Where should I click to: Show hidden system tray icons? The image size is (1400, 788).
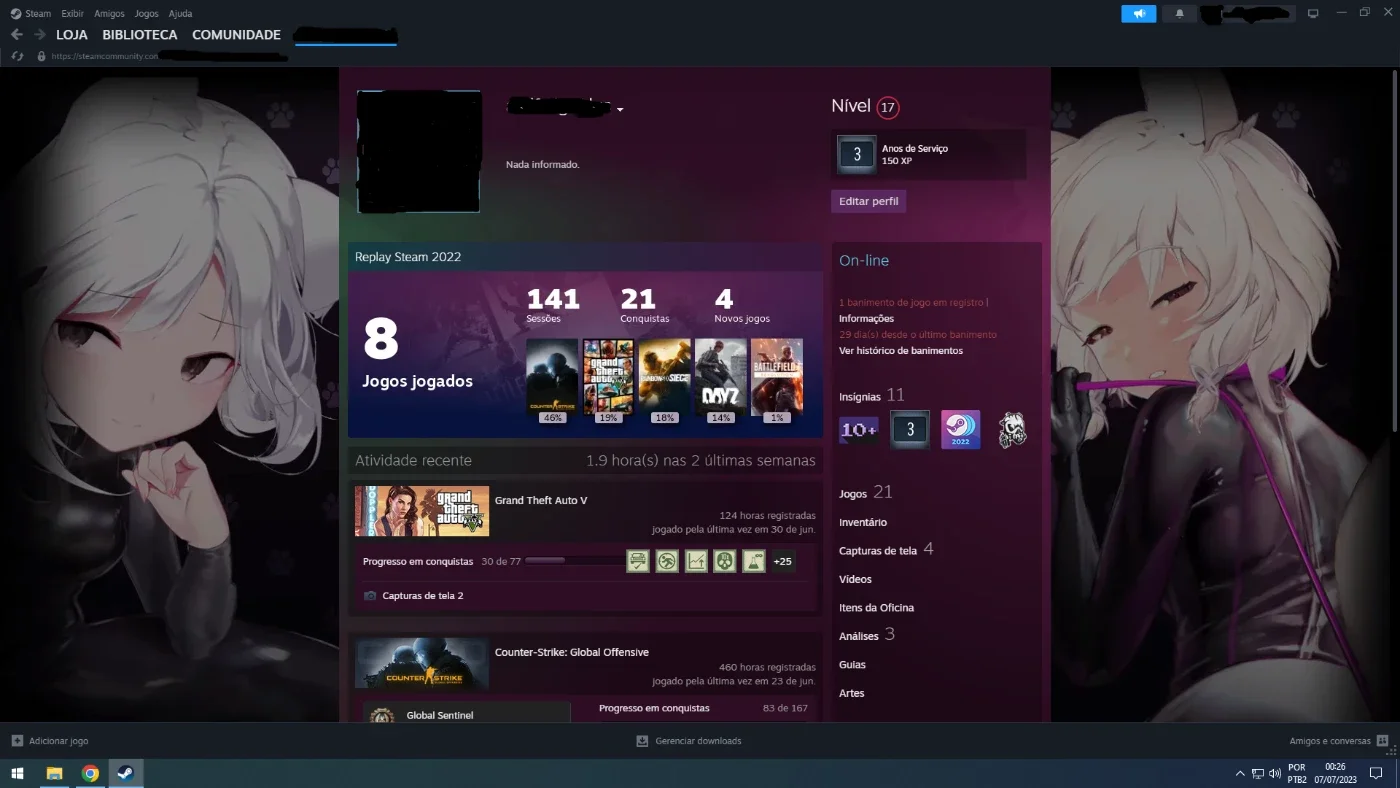point(1241,773)
